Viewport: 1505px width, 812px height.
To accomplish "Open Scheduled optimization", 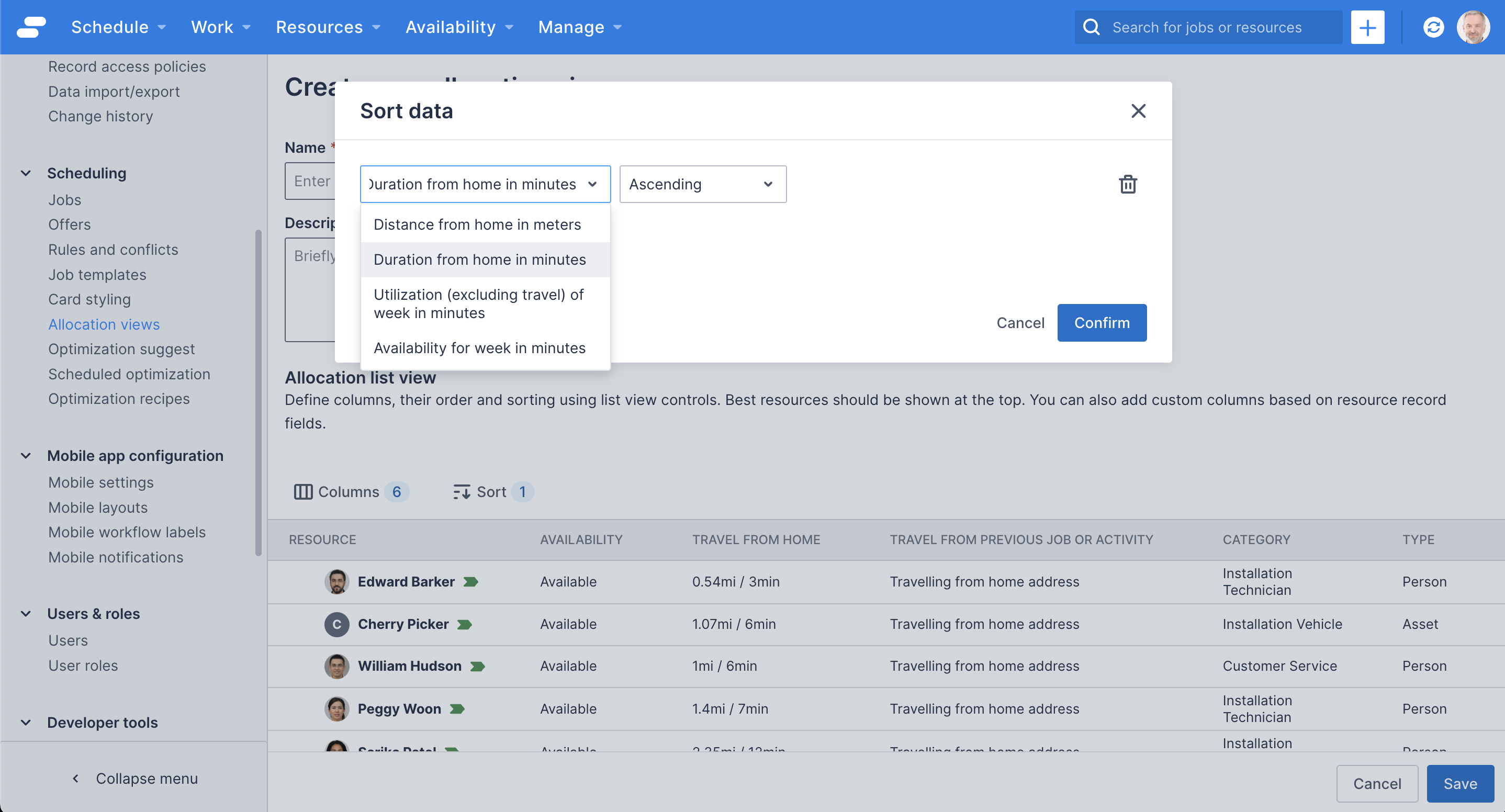I will [129, 374].
